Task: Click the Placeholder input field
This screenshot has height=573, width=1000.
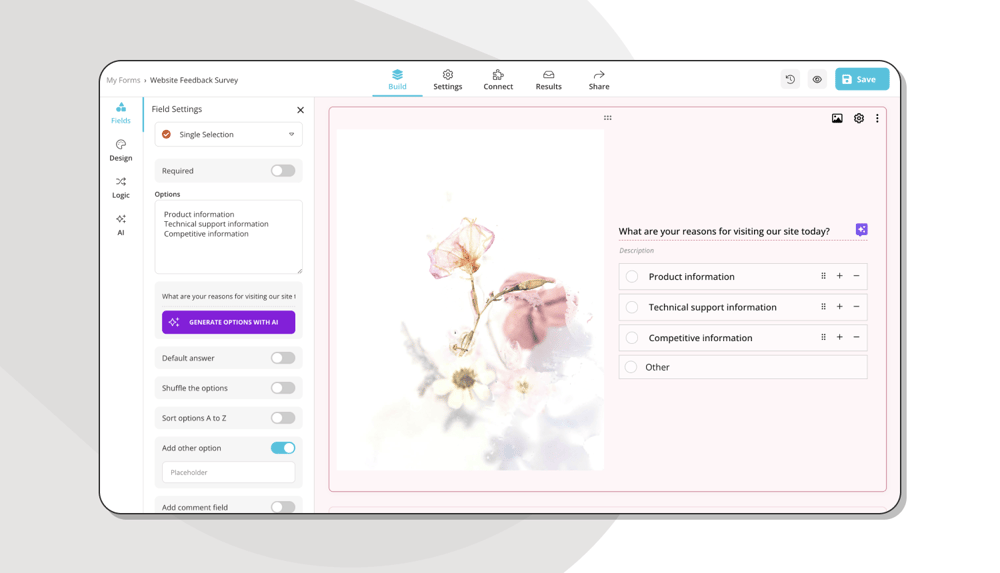Action: point(228,472)
